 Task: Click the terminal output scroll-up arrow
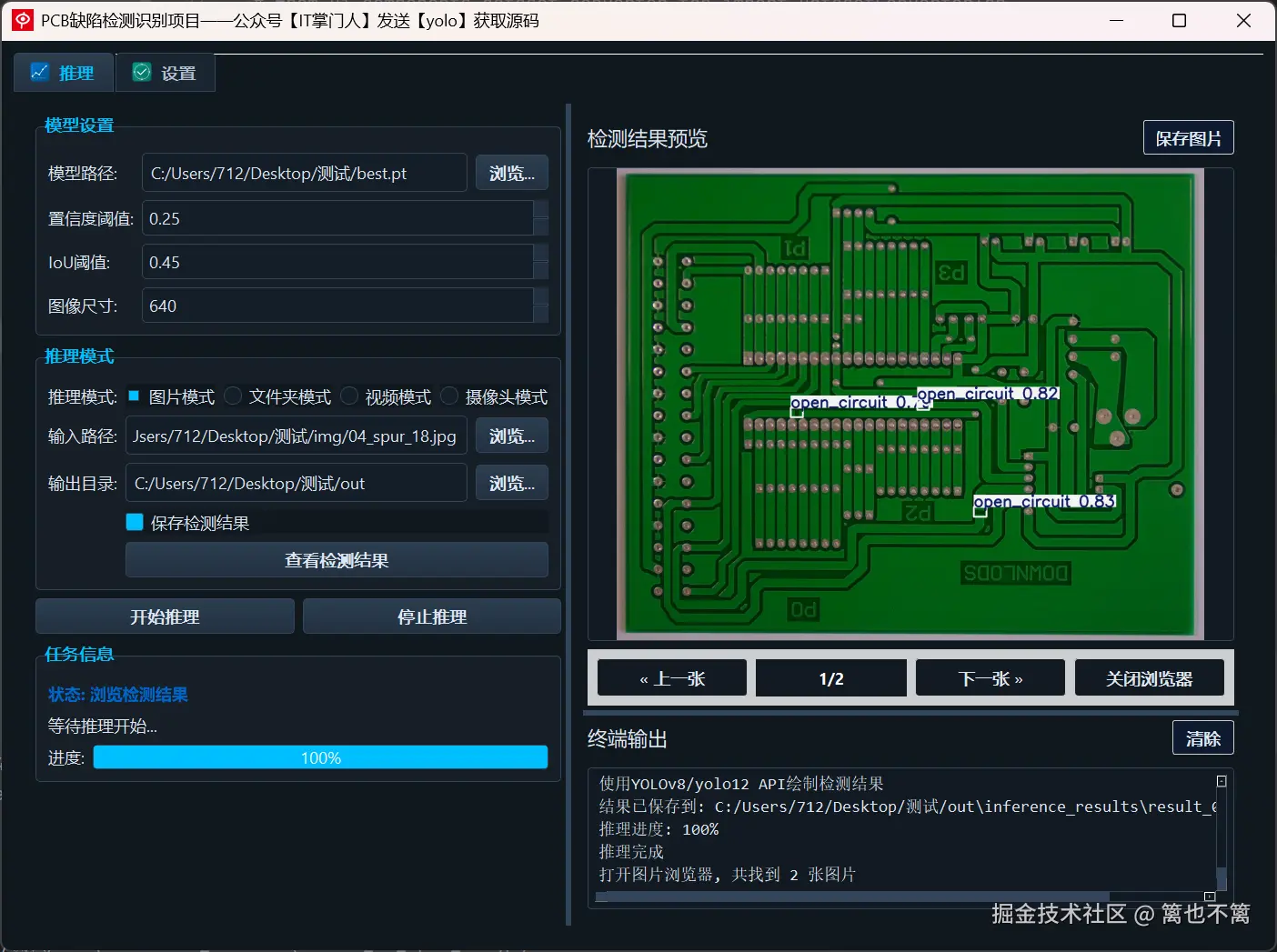(x=1222, y=781)
